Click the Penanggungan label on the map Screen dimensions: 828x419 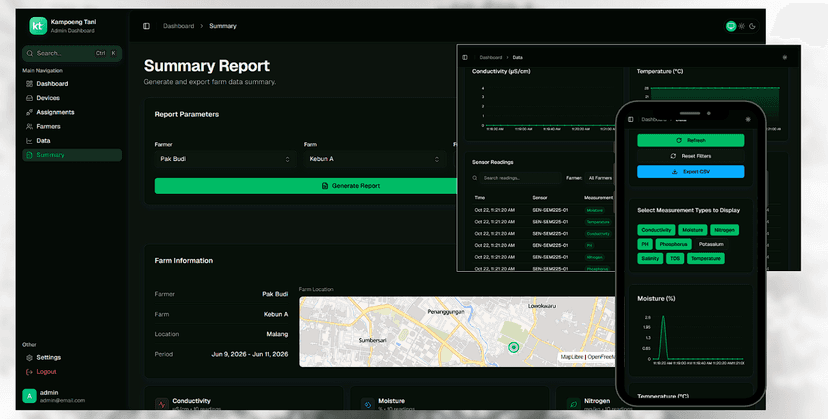tap(446, 312)
